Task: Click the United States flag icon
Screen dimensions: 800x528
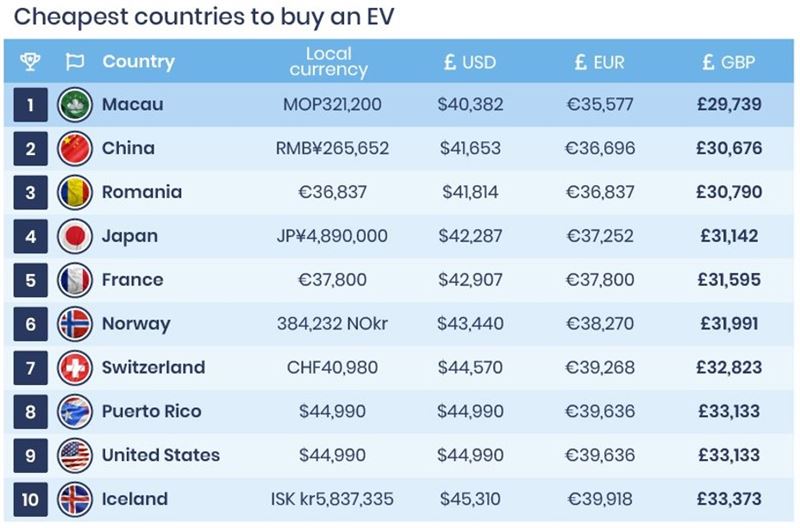Action: click(75, 455)
